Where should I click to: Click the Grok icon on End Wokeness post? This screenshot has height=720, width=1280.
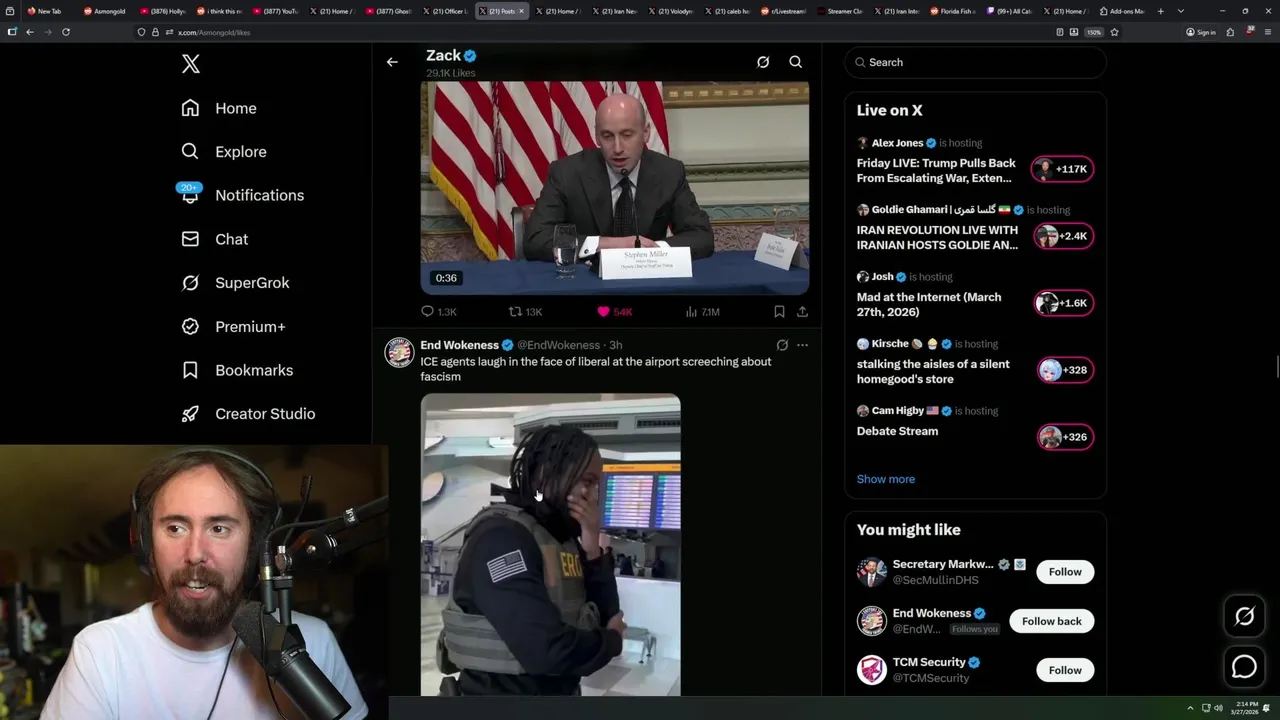point(782,345)
